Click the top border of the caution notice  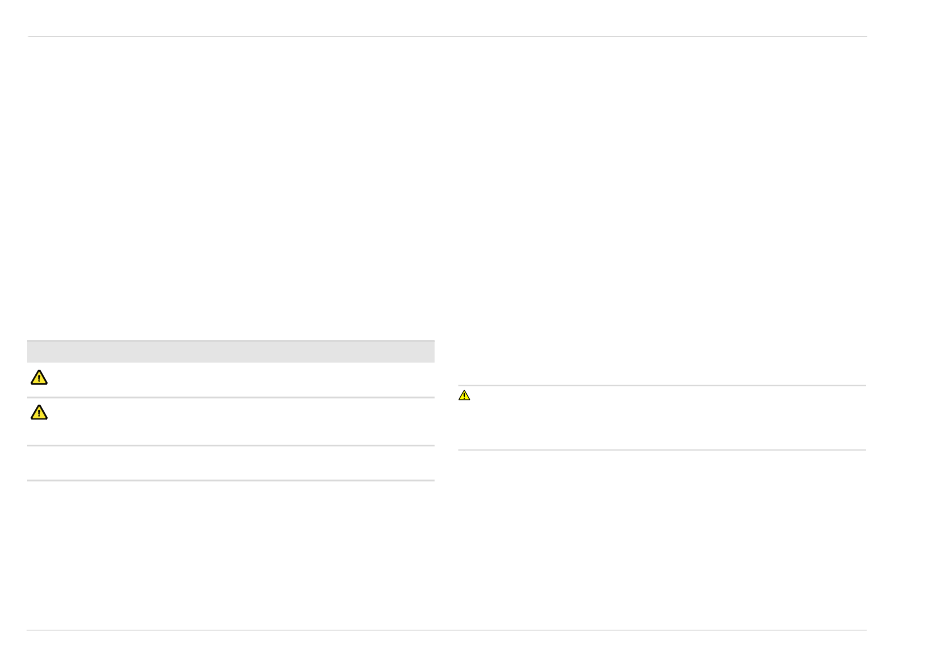coord(662,385)
